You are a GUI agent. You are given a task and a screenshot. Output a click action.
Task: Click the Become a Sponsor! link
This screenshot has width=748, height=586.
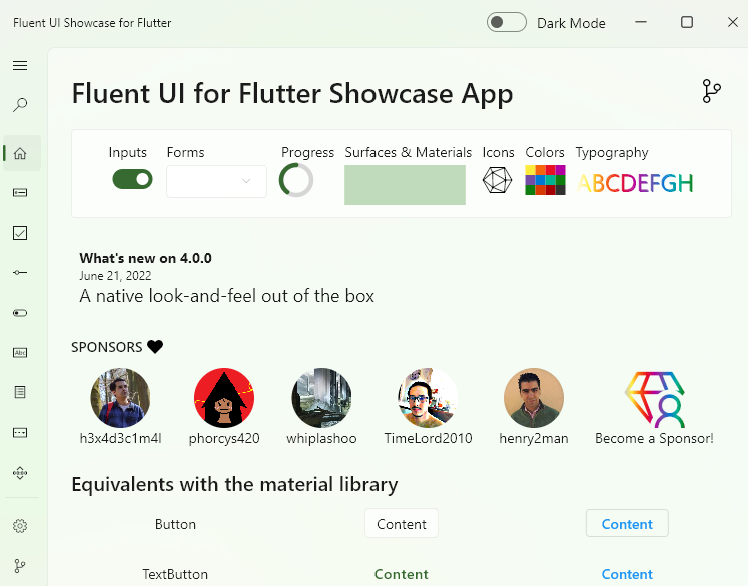tap(654, 438)
